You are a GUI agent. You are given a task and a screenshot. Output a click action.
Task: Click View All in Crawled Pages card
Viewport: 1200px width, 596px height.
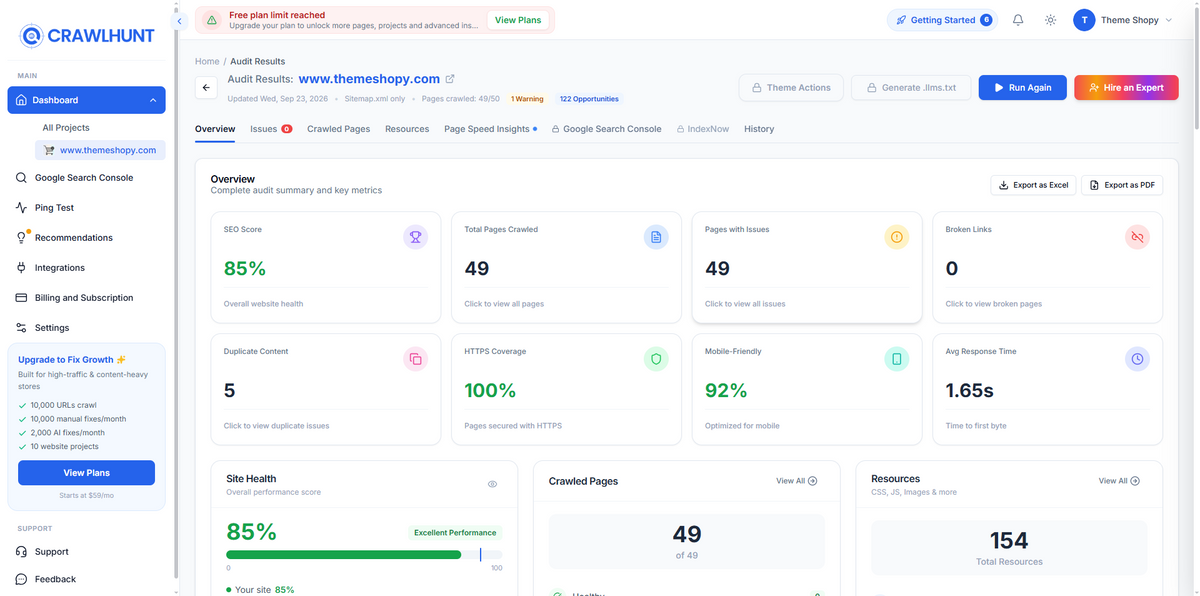tap(797, 481)
